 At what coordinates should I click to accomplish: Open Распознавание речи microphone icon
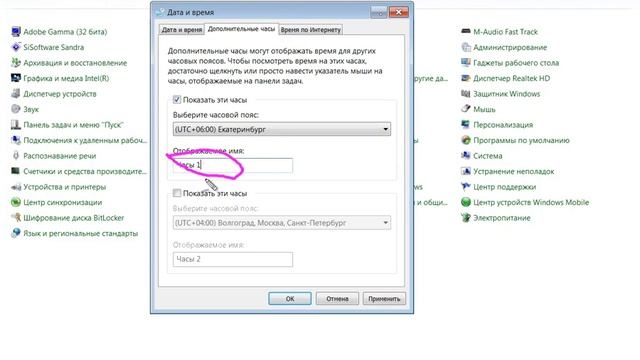coord(16,156)
